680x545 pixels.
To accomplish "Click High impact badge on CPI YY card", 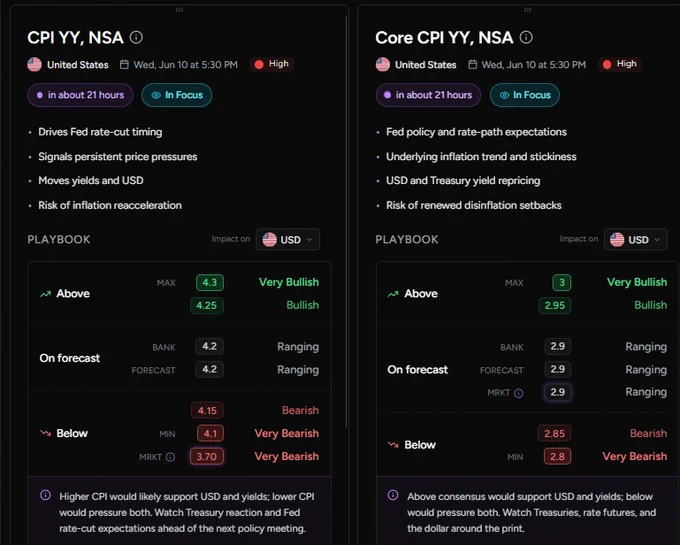I will pyautogui.click(x=272, y=64).
